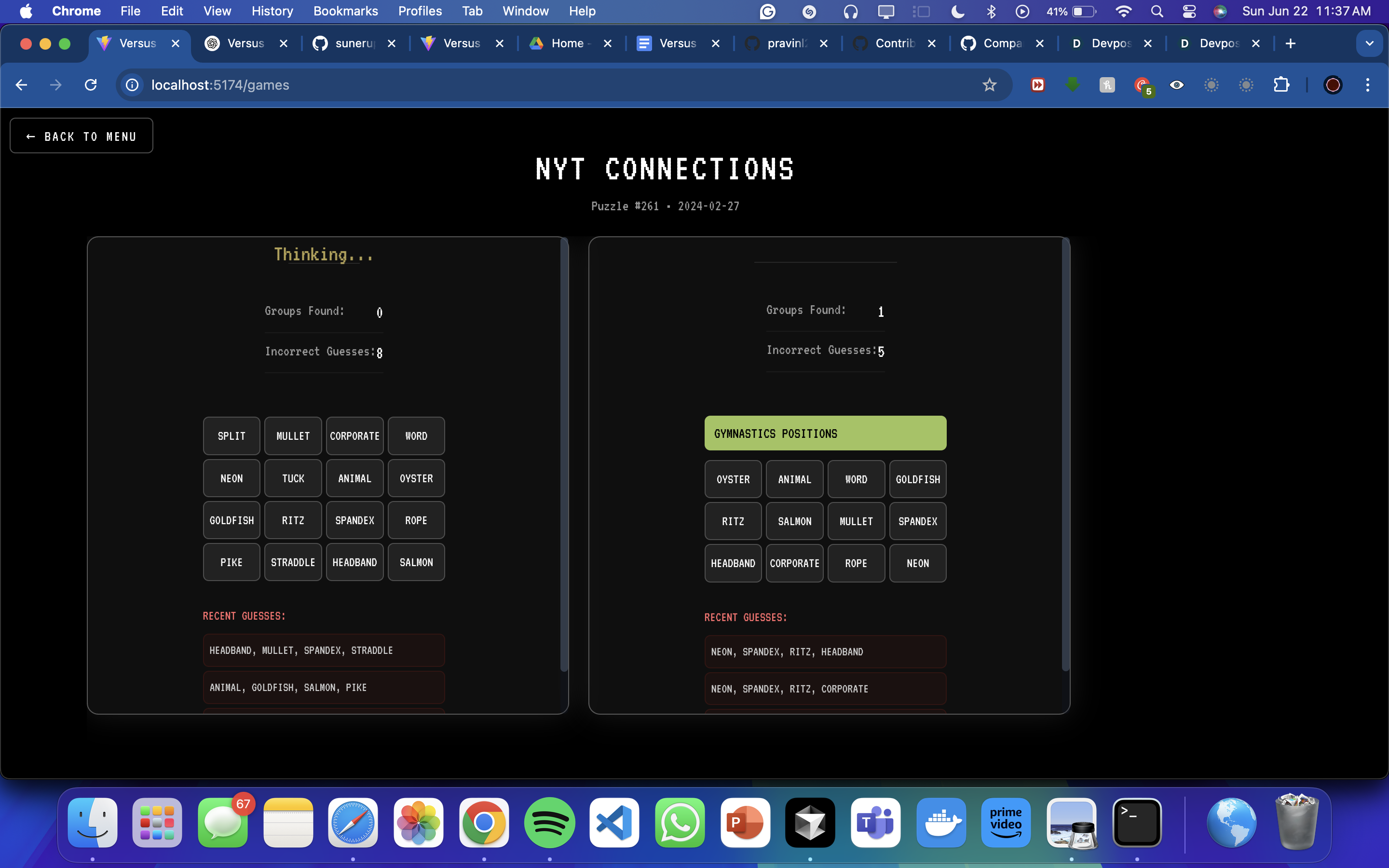Select the STRADDLE word tile
1389x868 pixels.
click(293, 562)
